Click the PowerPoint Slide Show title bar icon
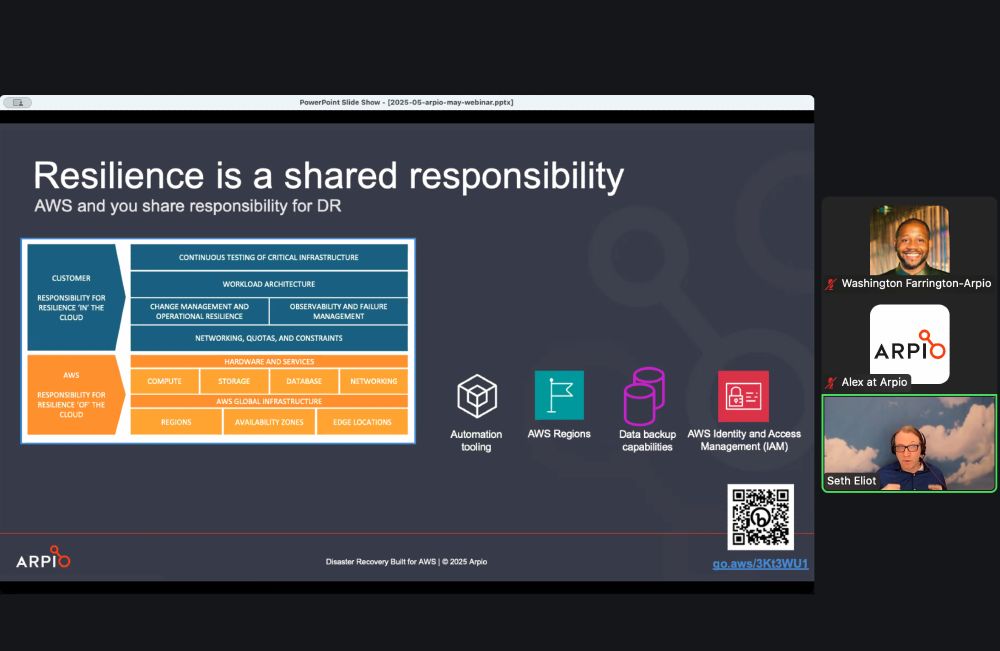 [x=18, y=102]
